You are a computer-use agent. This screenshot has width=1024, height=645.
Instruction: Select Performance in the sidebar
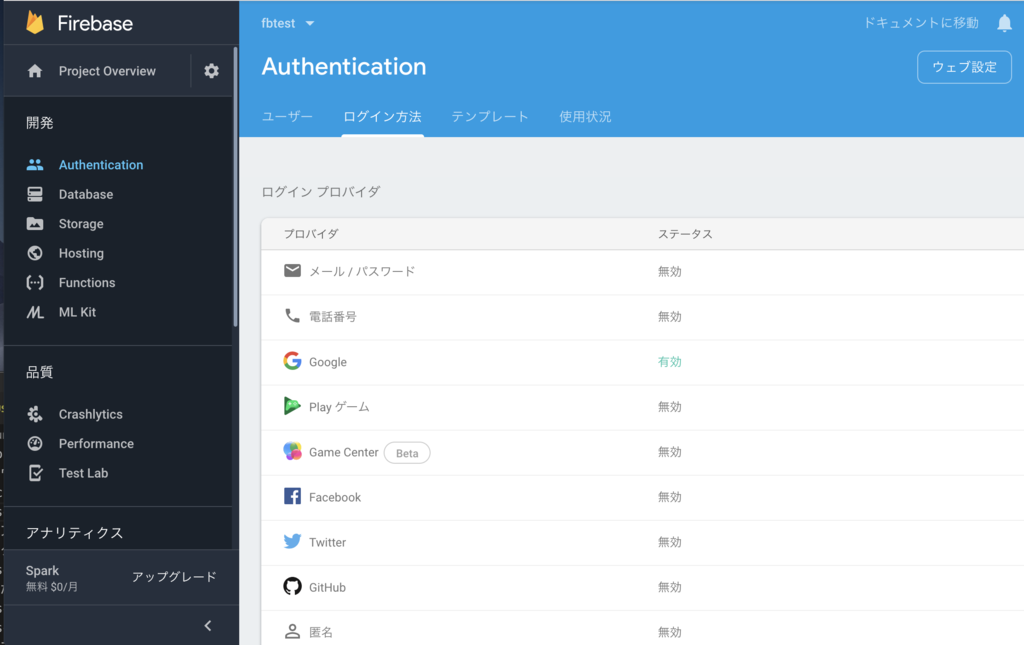(97, 443)
